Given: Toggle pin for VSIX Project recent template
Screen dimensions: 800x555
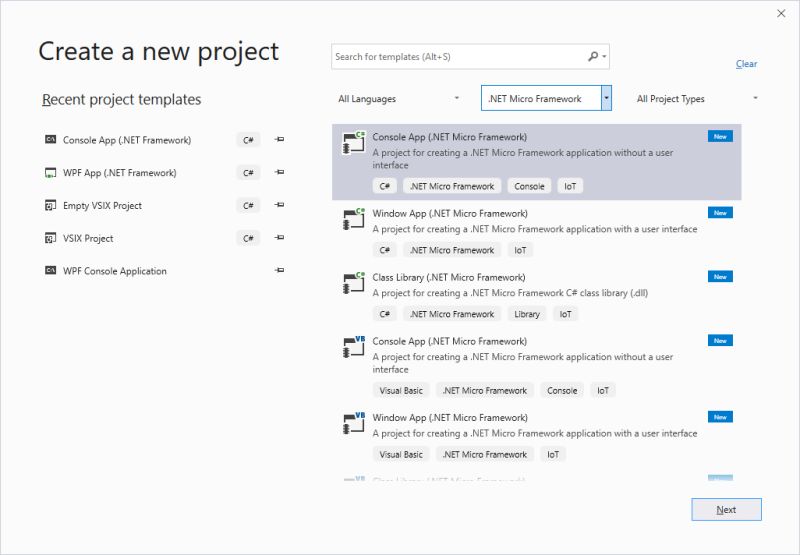Looking at the screenshot, I should click(280, 238).
